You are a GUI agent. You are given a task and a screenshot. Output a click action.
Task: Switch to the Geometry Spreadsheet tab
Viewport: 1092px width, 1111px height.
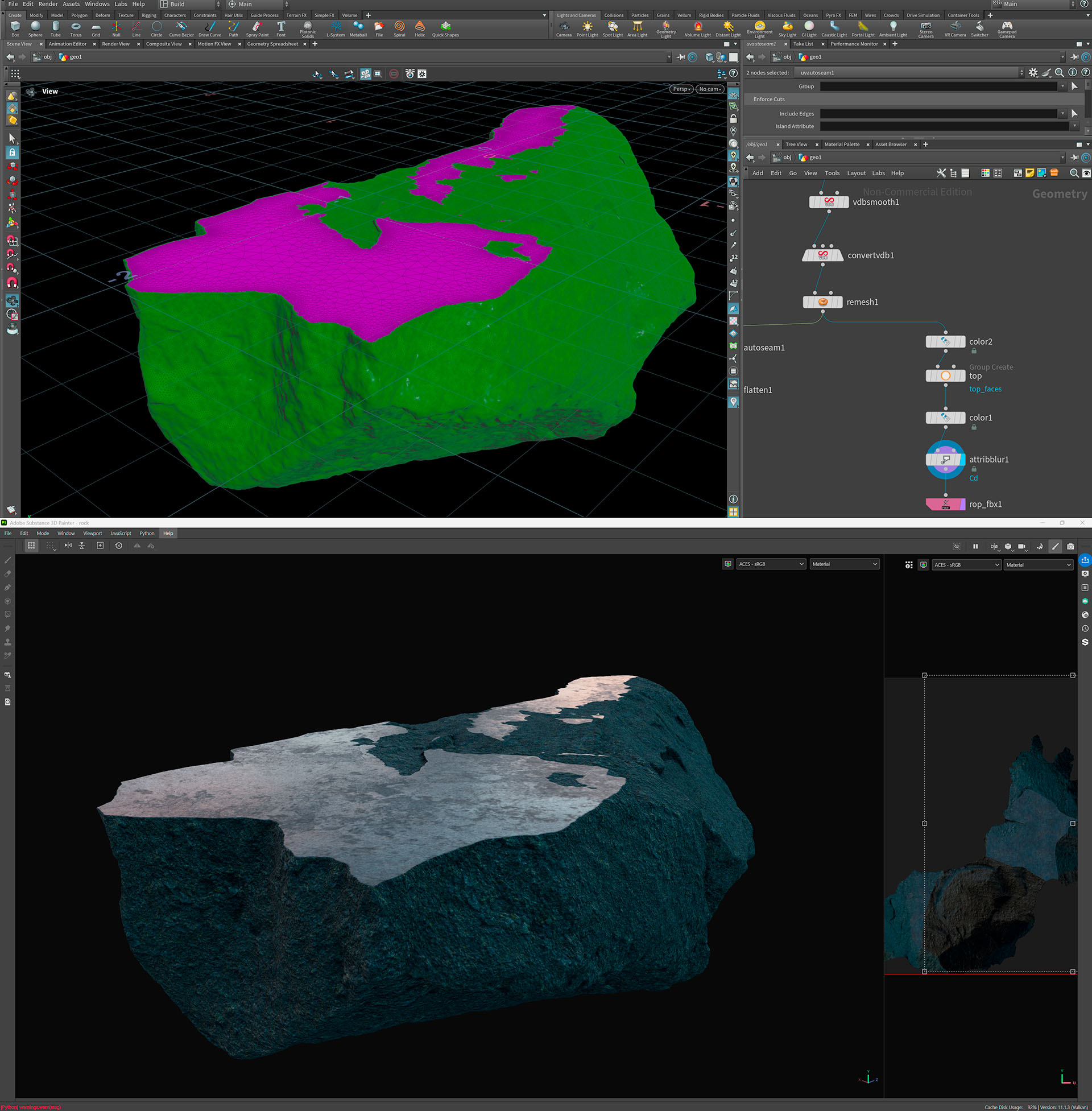(x=272, y=44)
